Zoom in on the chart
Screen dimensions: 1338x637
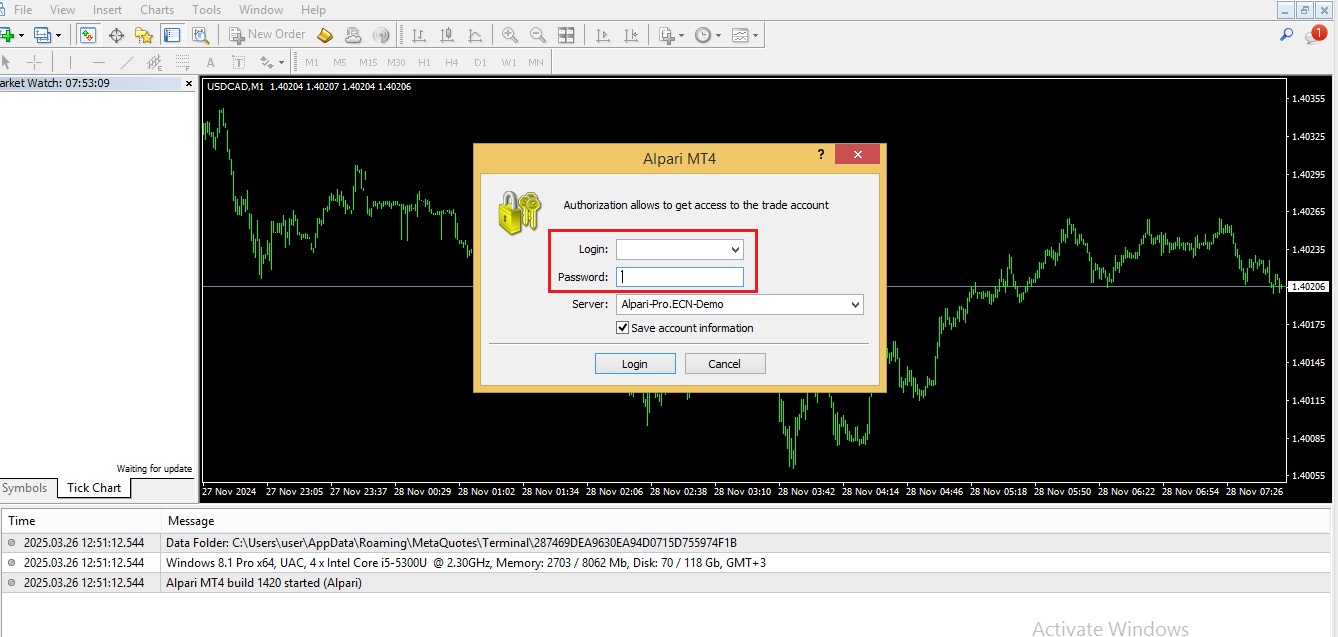tap(510, 35)
